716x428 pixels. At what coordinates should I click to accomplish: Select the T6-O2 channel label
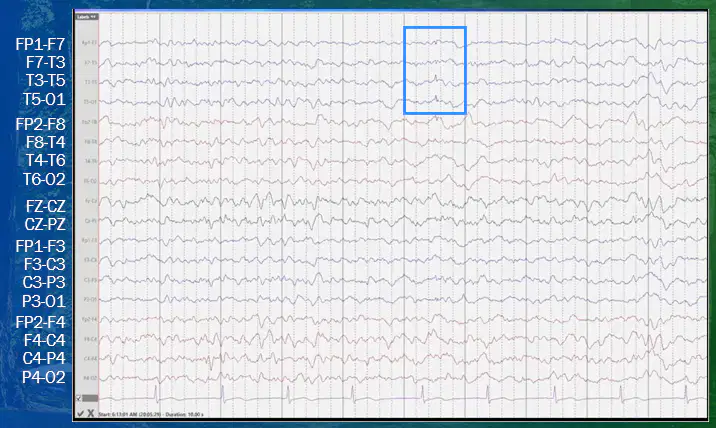tap(44, 179)
